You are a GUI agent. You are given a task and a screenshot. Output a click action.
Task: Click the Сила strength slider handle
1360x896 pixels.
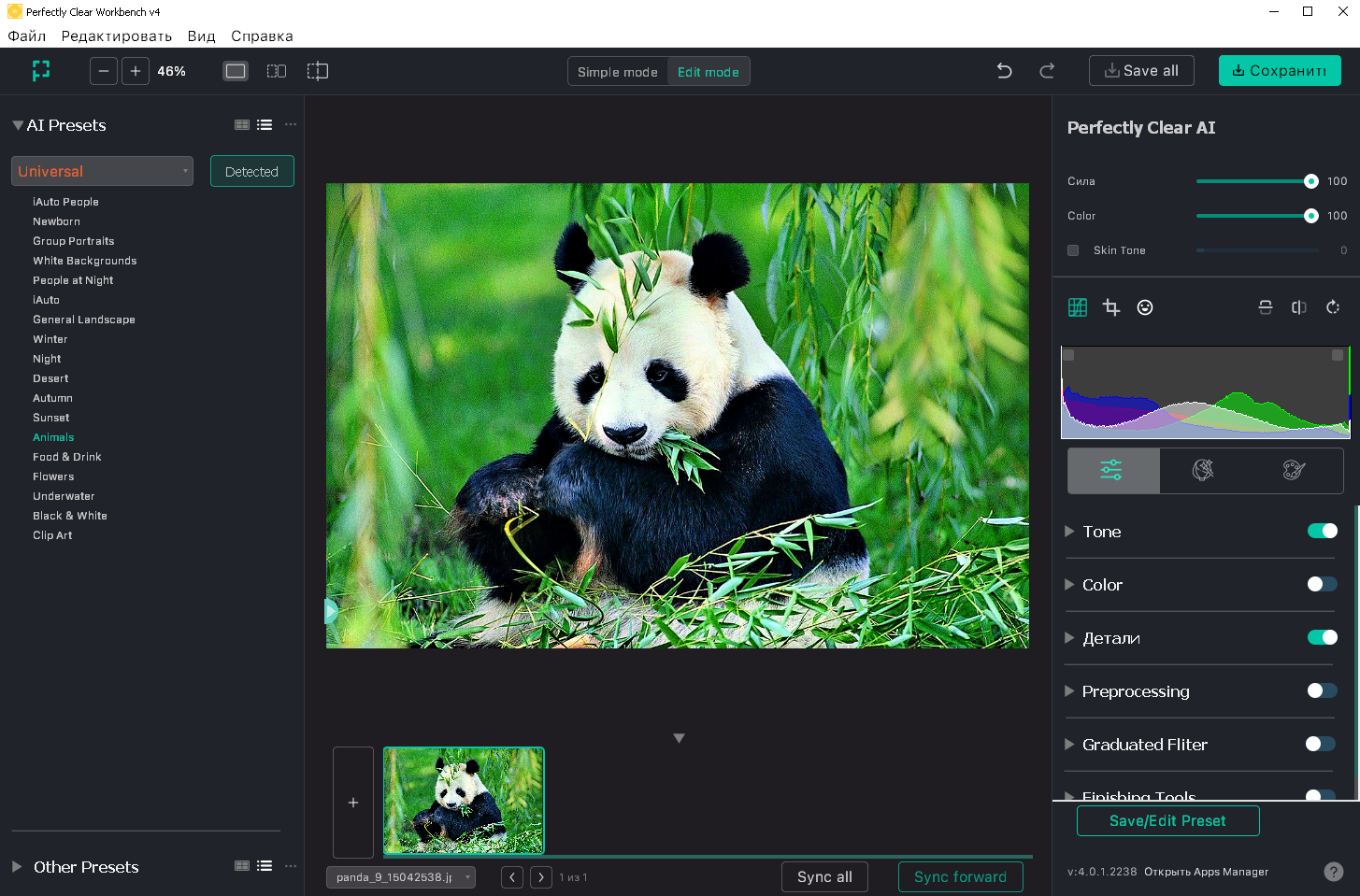click(1310, 181)
